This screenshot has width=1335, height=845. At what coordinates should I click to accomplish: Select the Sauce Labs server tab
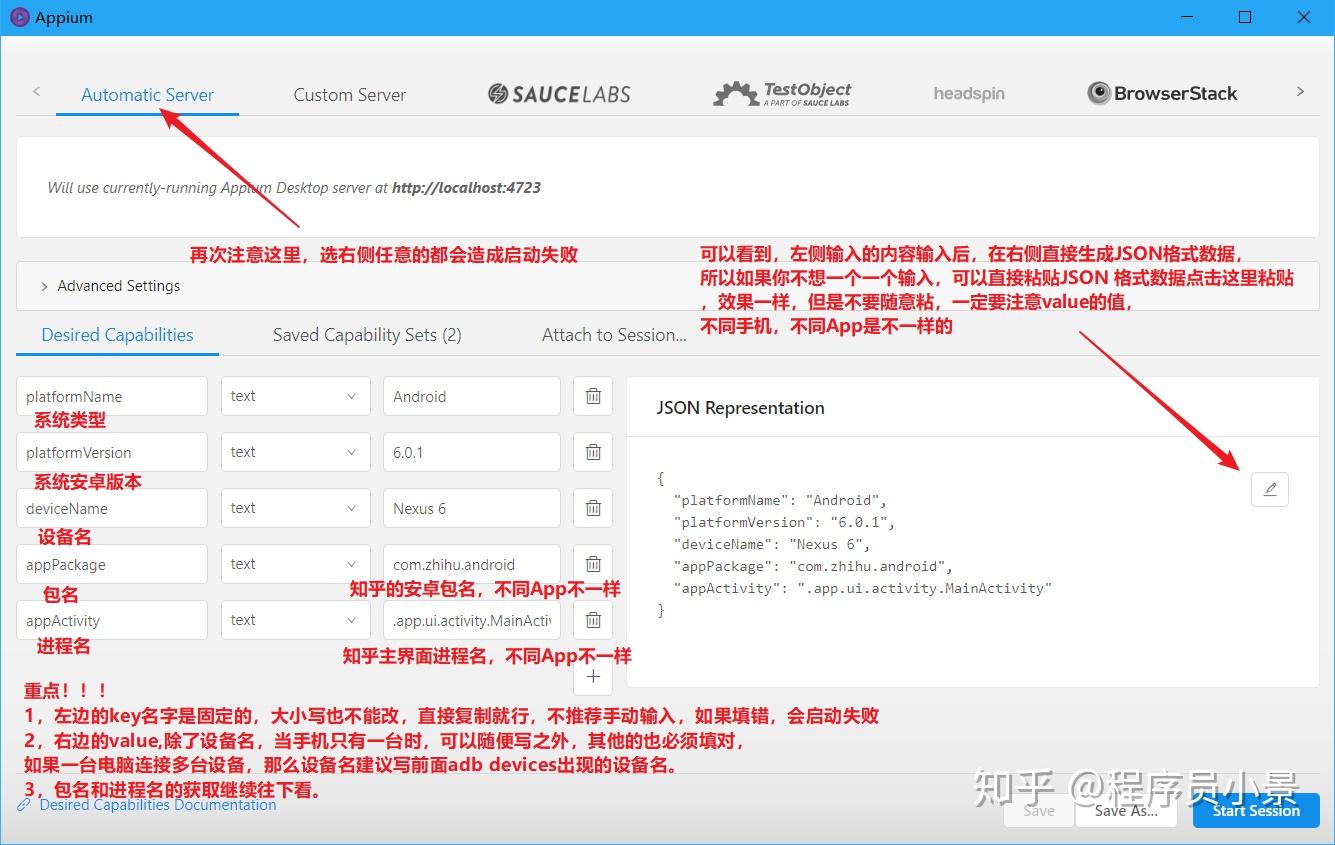tap(559, 94)
